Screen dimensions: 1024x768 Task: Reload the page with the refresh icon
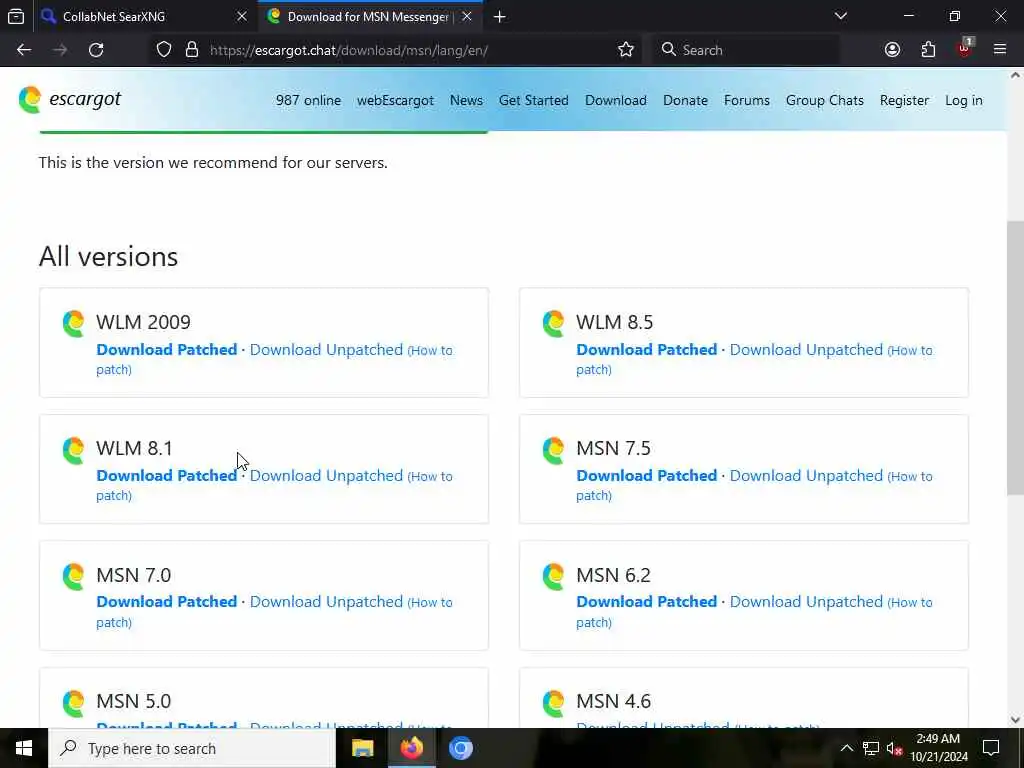[96, 50]
